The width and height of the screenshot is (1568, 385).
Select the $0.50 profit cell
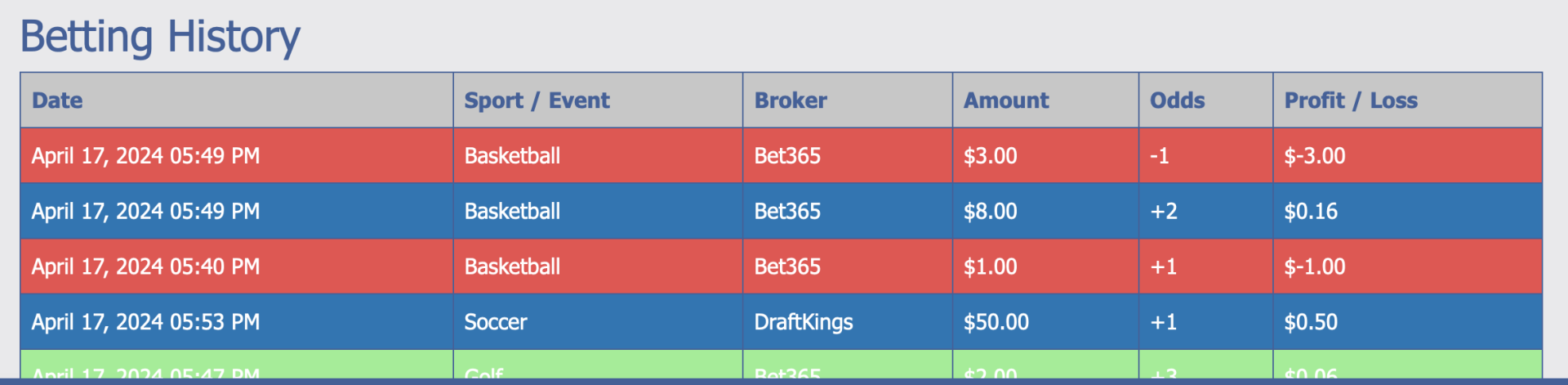1310,322
